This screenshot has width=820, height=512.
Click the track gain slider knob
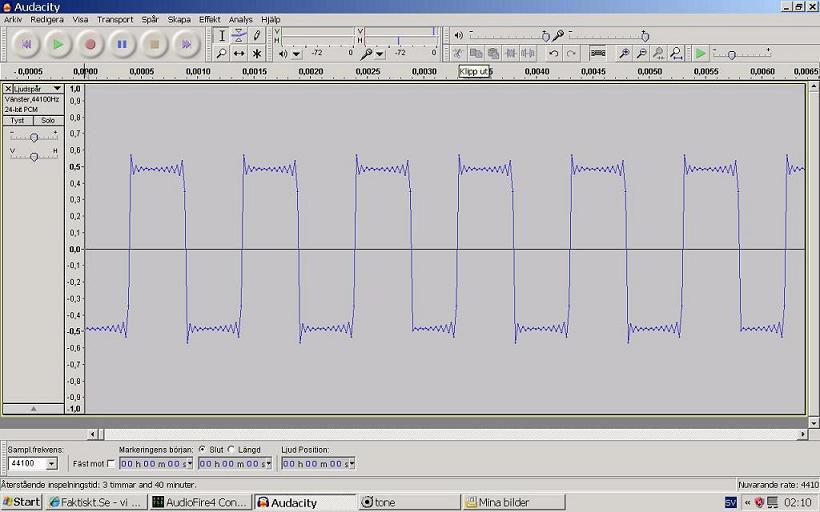34,137
